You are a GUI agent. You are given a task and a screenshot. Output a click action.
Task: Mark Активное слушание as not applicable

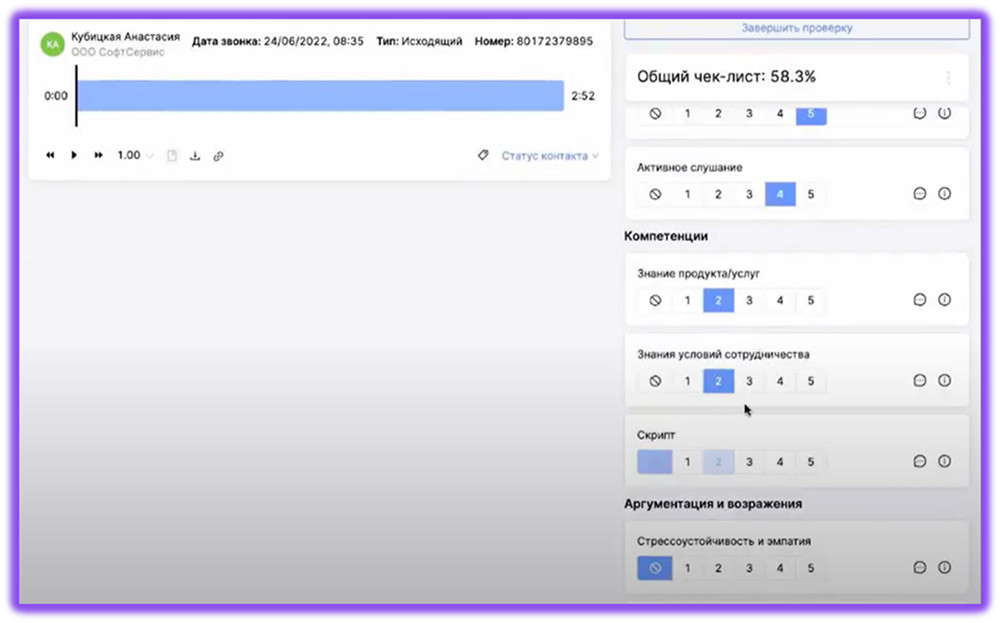655,194
